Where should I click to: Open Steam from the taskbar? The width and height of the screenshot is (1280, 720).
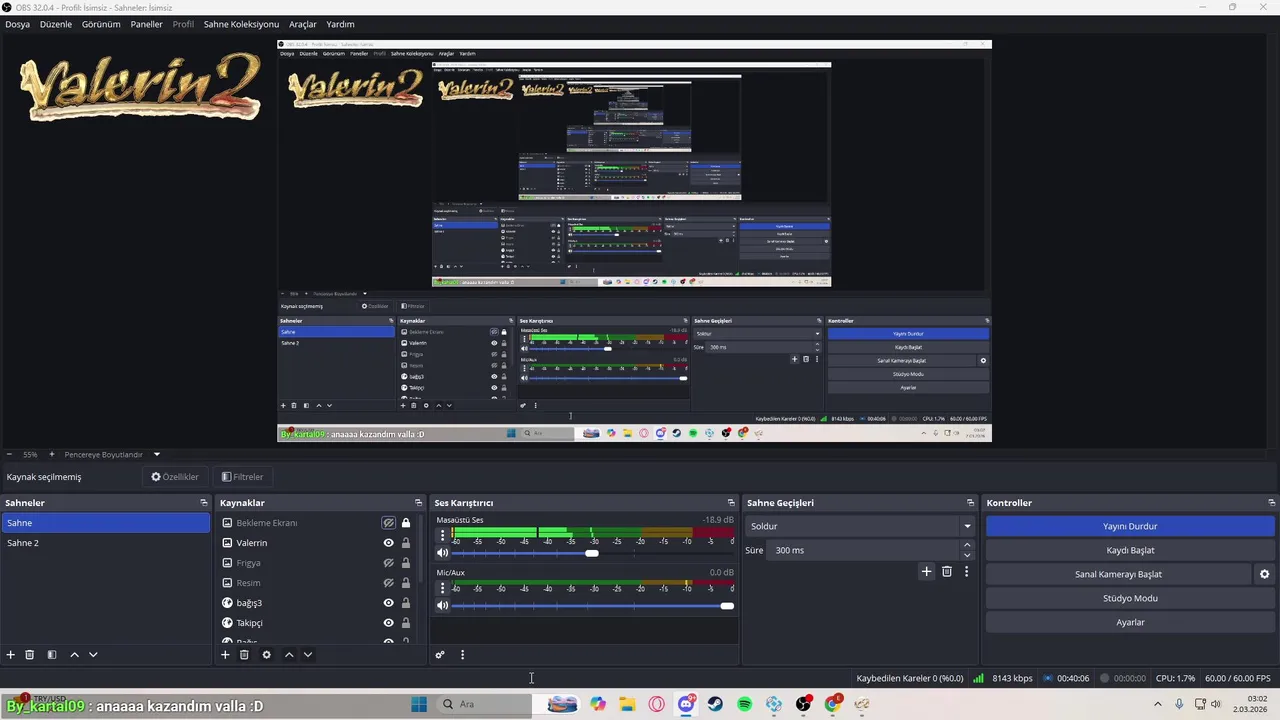point(715,704)
